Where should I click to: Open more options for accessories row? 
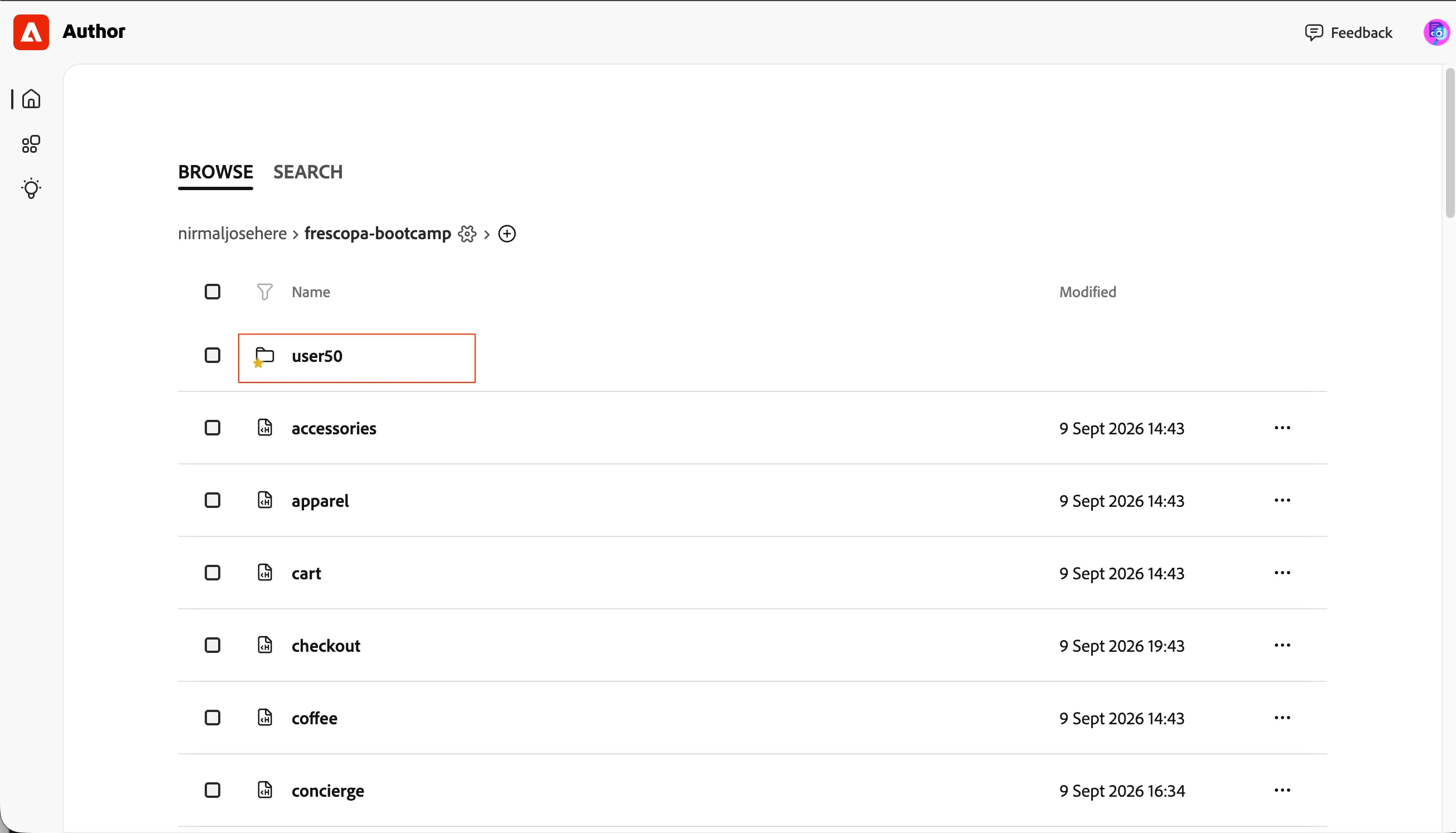point(1282,428)
